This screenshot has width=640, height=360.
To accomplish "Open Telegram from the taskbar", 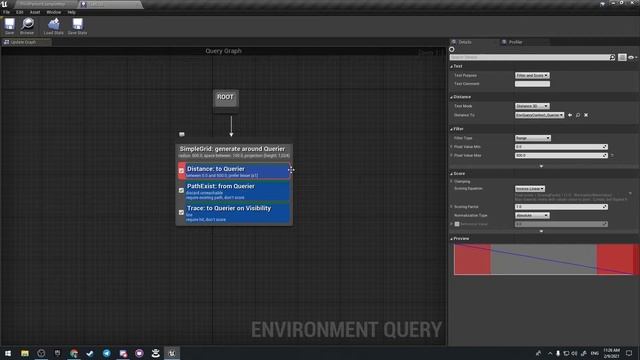I will coord(107,353).
